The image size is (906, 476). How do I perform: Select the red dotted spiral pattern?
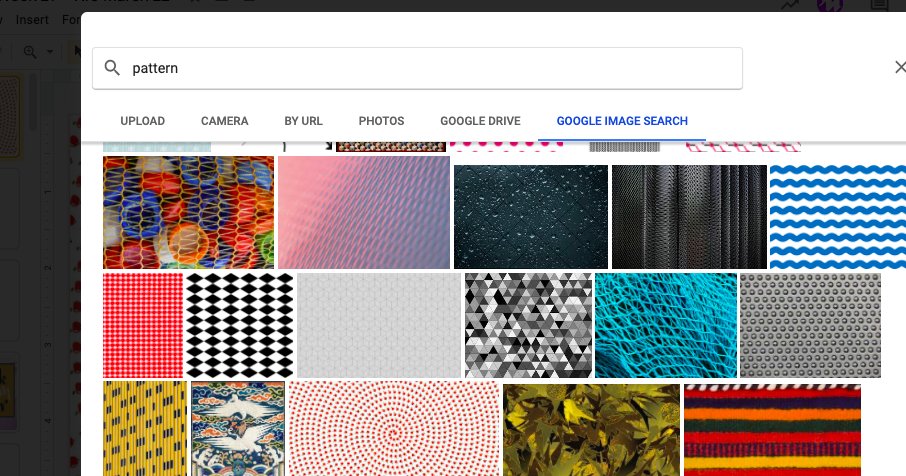394,429
